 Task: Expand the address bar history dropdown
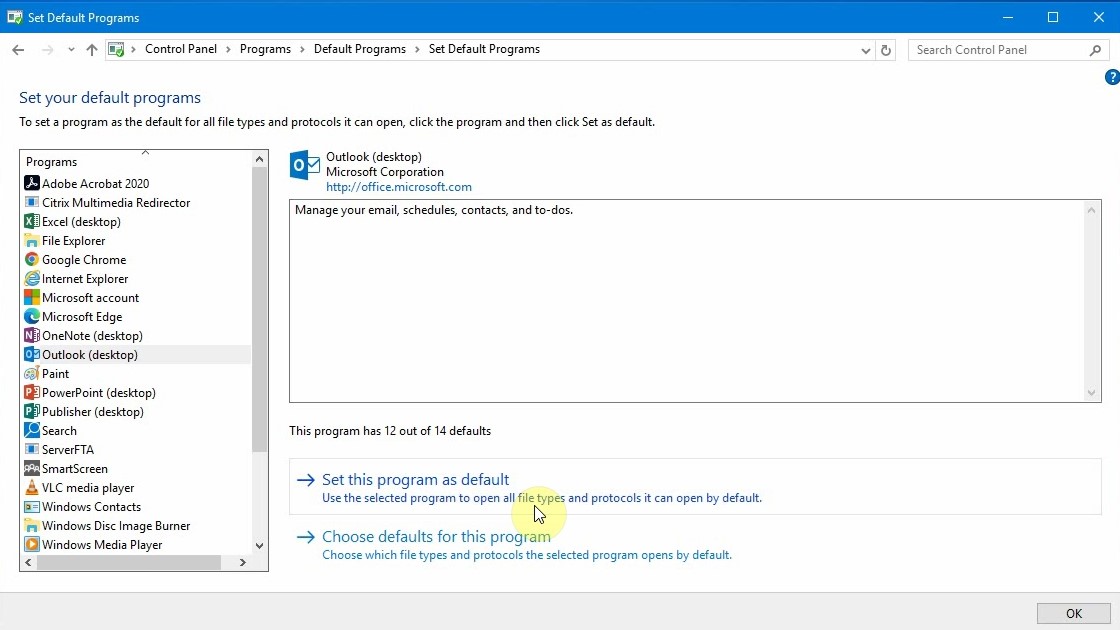[x=865, y=50]
